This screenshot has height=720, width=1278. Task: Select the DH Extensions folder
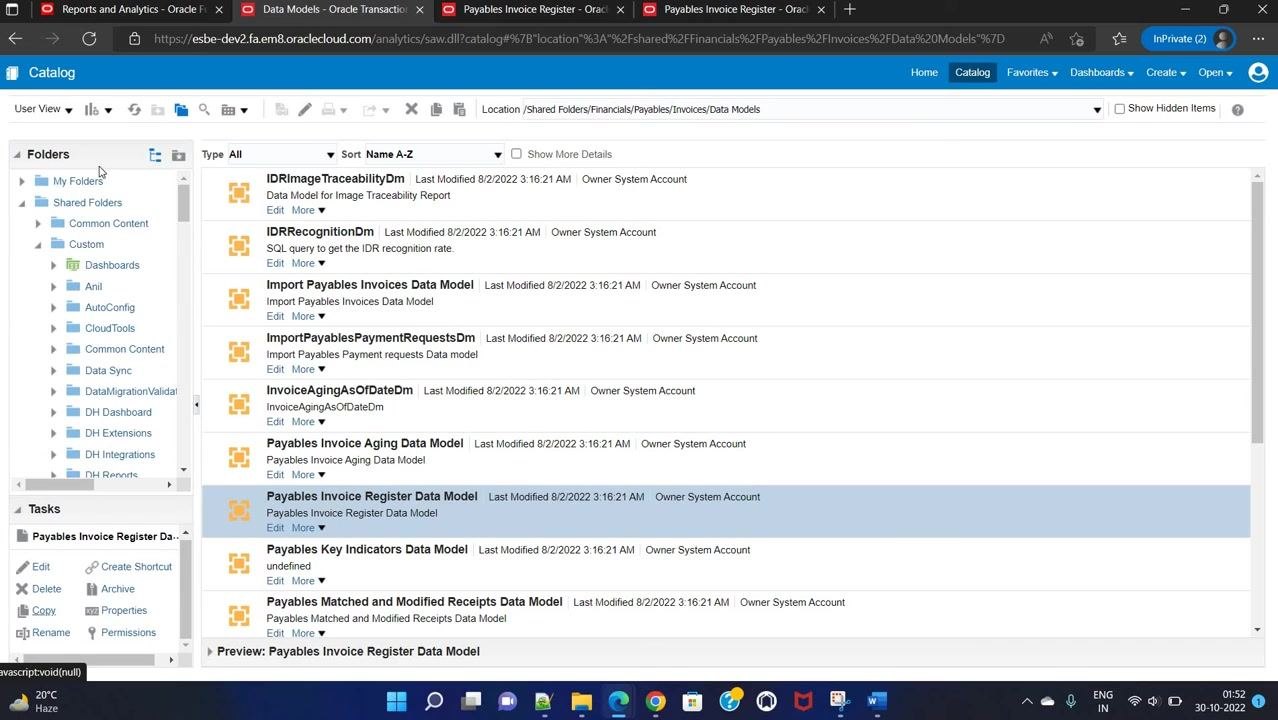pos(118,433)
